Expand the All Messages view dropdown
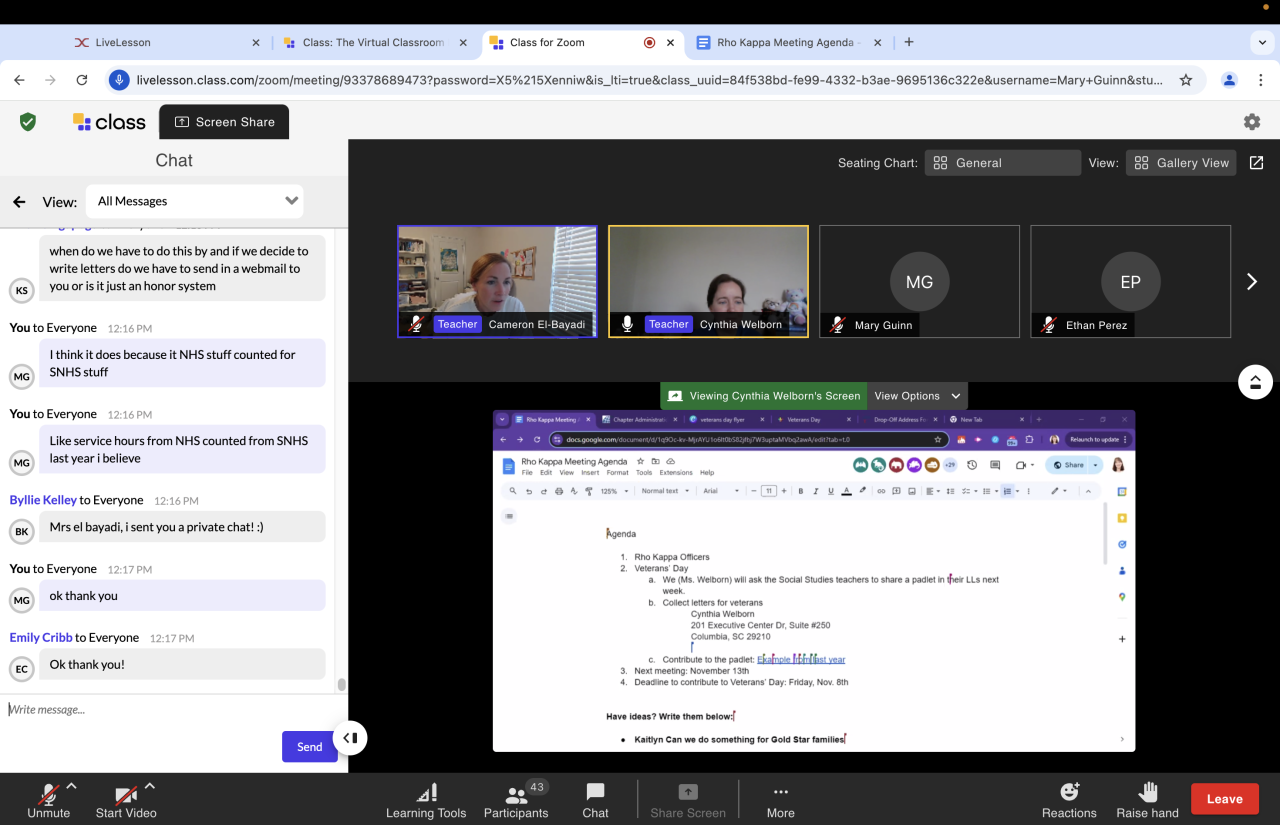The image size is (1280, 825). point(195,201)
